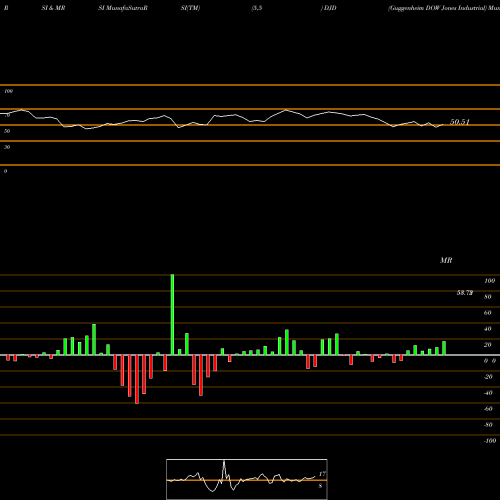500x500 pixels.
Task: Click the '(5,5' parameter text in header
Action: pyautogui.click(x=257, y=8)
